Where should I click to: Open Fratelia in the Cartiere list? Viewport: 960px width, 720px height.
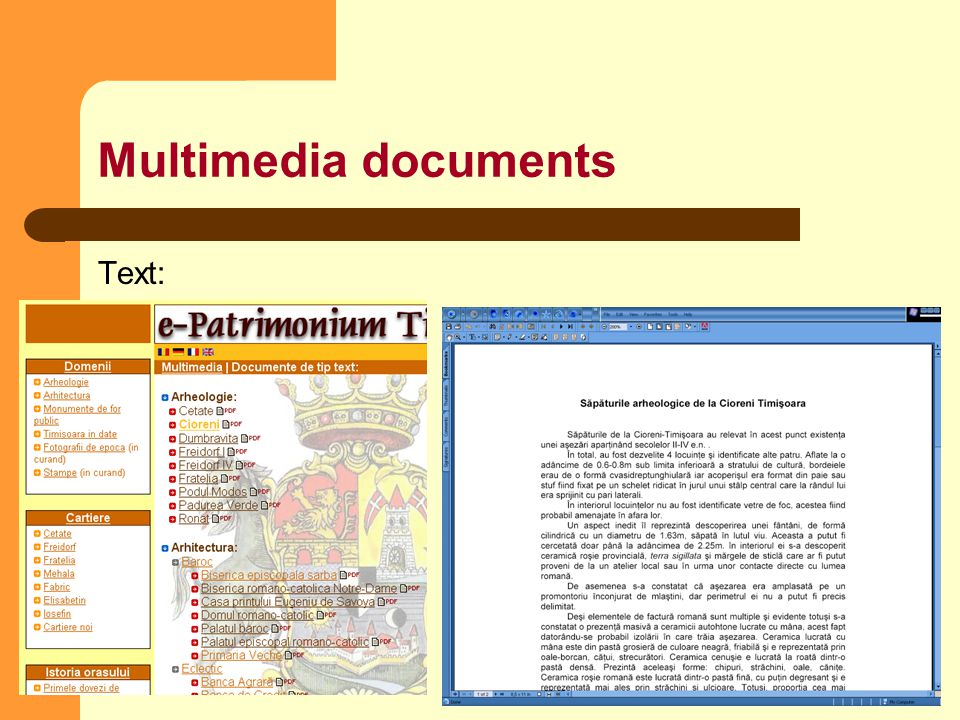[x=59, y=561]
